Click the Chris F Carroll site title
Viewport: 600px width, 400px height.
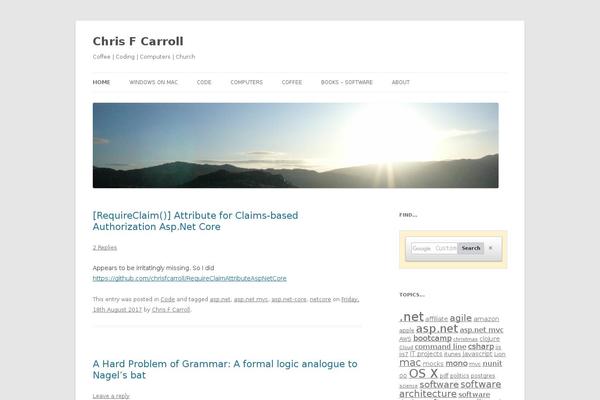(x=138, y=41)
